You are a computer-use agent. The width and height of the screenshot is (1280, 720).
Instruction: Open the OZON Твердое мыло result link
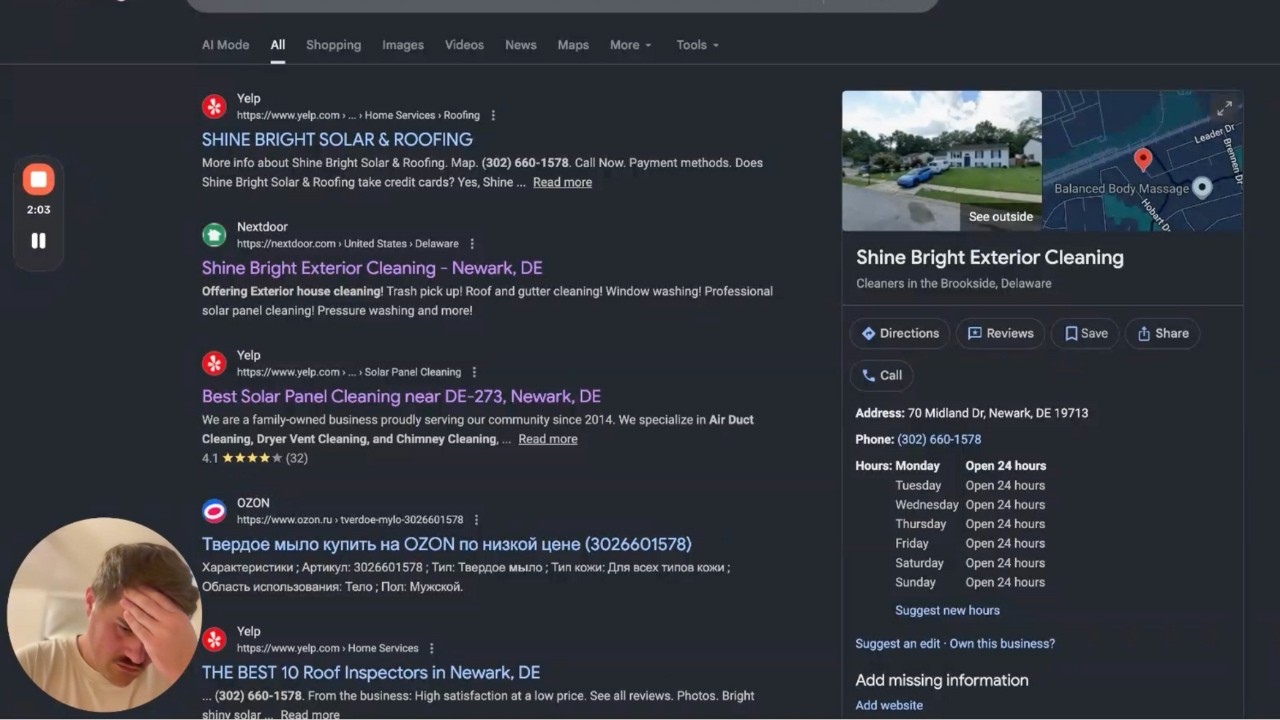pyautogui.click(x=447, y=544)
